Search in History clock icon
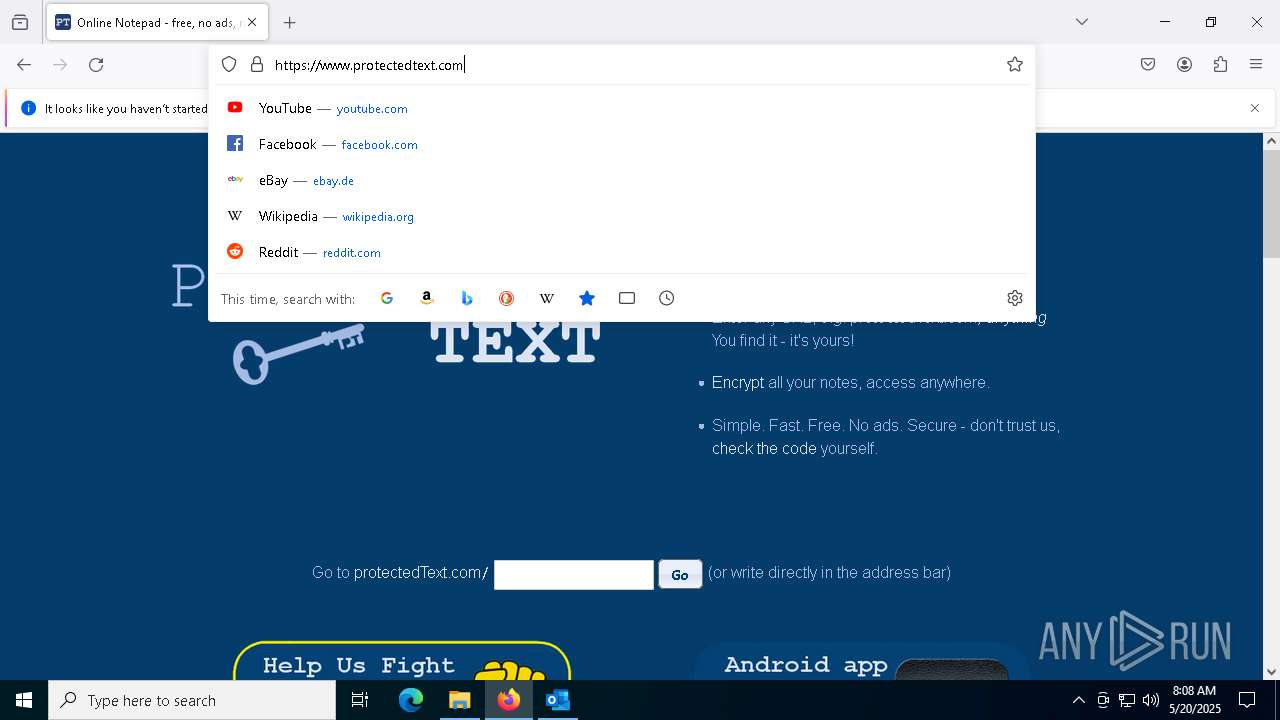 (667, 298)
